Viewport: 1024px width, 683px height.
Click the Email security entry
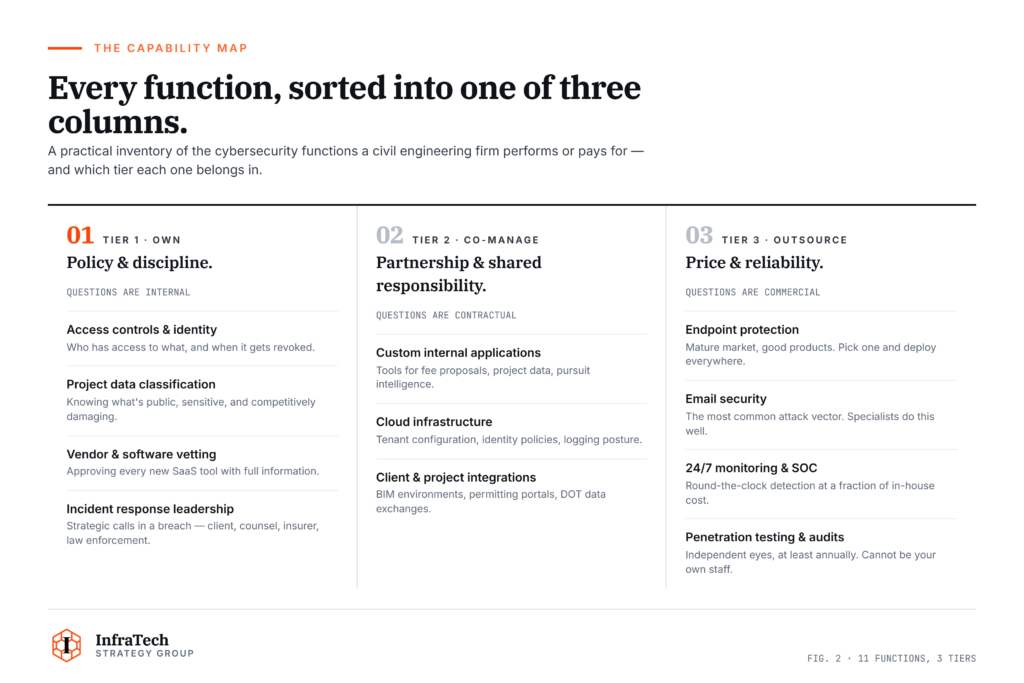pos(726,399)
